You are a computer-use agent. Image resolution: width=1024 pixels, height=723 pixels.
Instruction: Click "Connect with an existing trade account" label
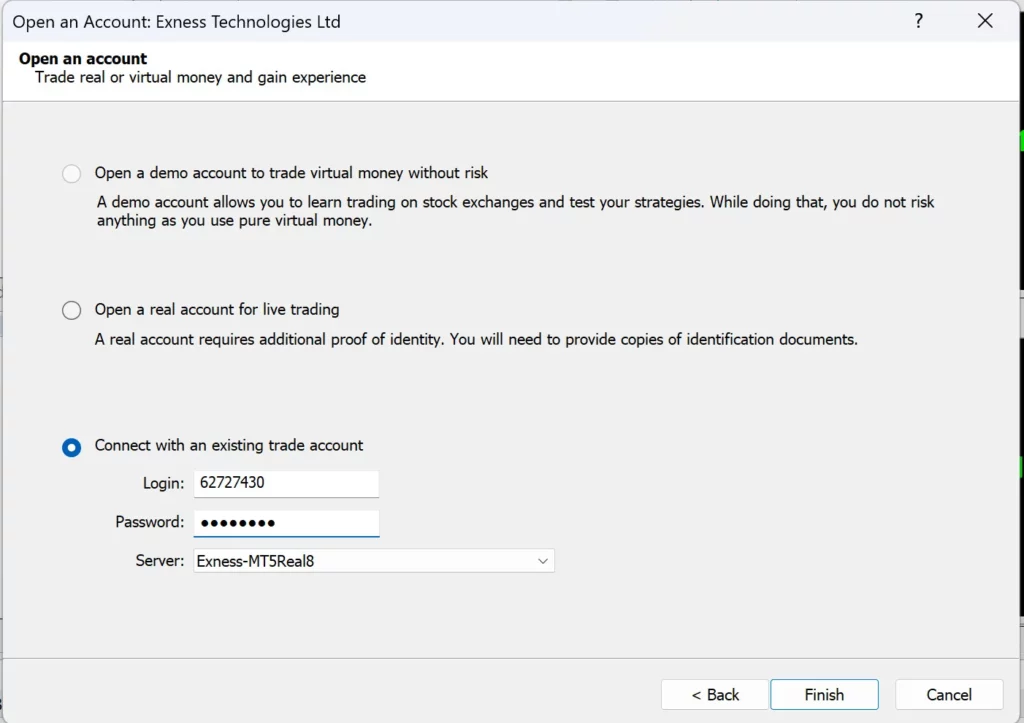(x=229, y=446)
